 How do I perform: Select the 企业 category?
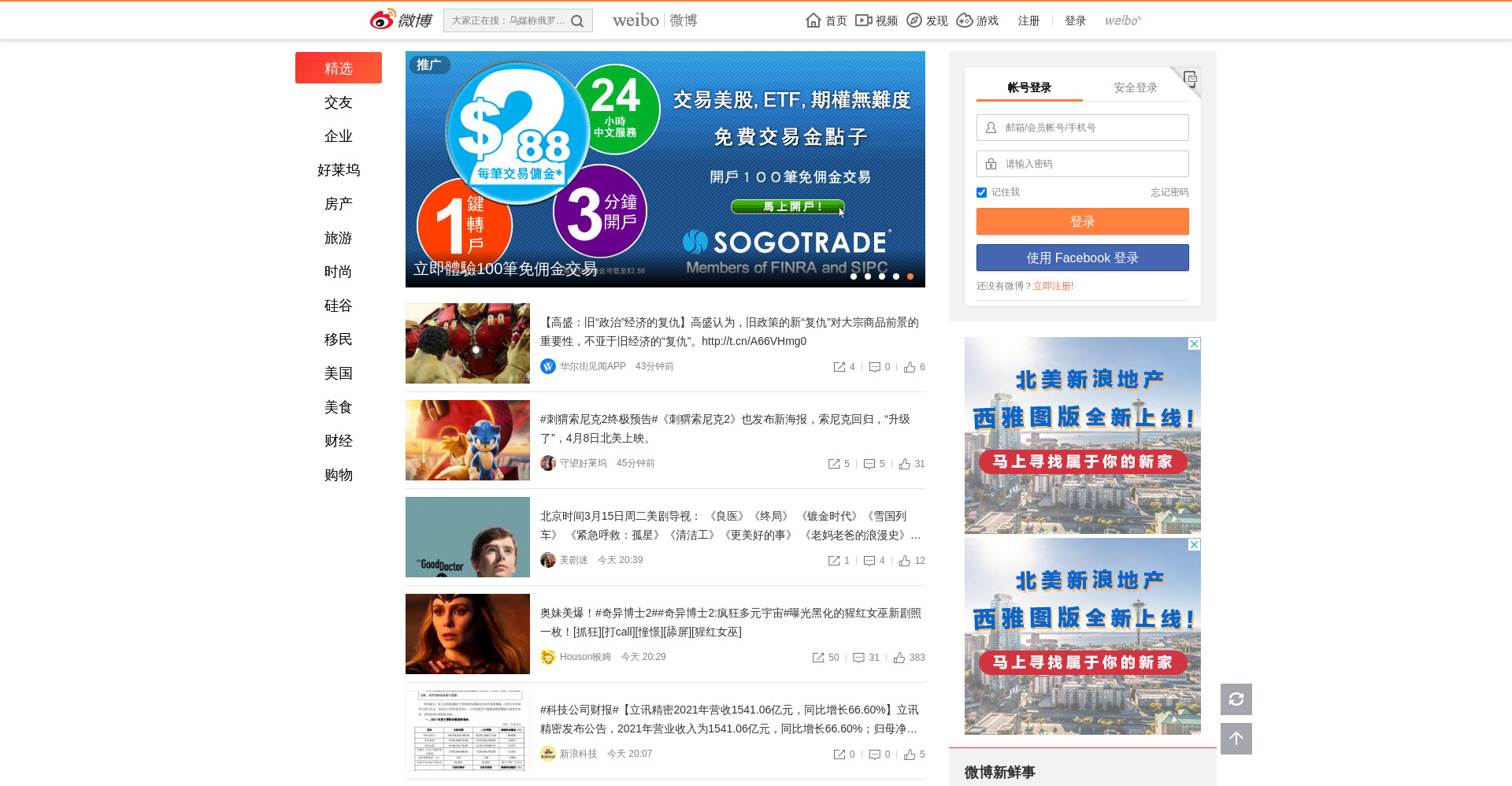coord(339,136)
